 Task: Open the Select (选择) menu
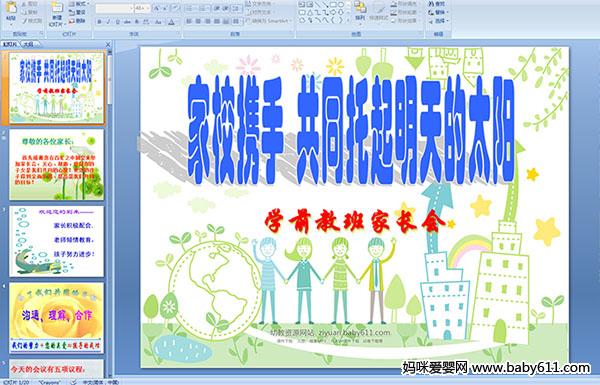(x=438, y=21)
